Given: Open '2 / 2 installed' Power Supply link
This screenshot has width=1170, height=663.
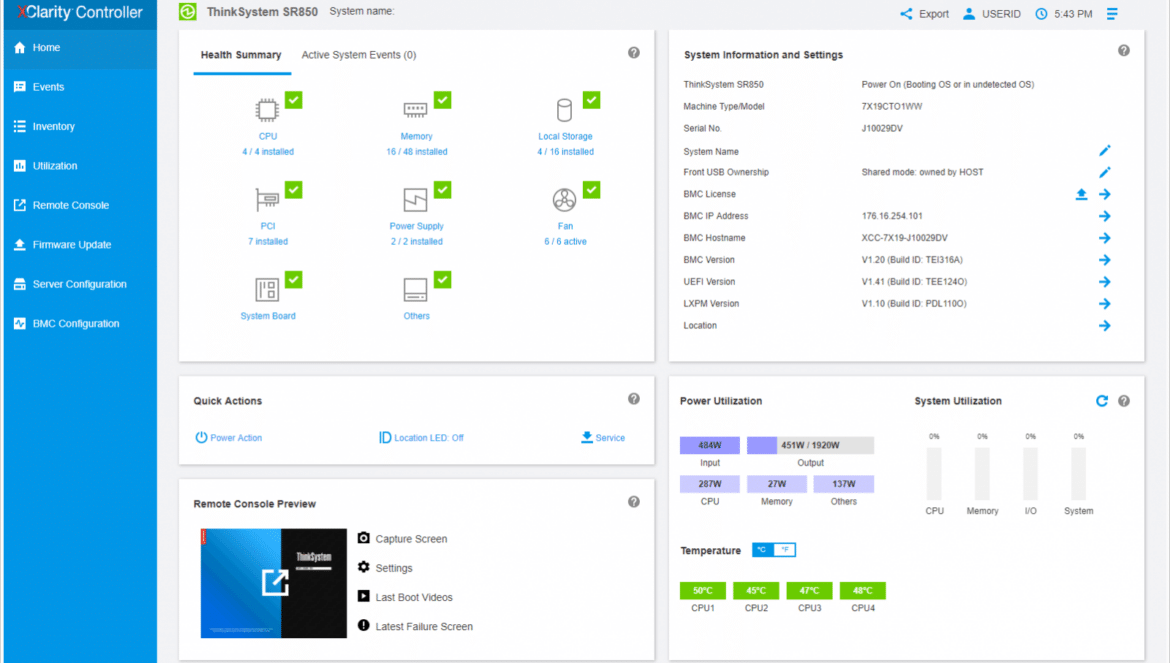Looking at the screenshot, I should tap(416, 242).
